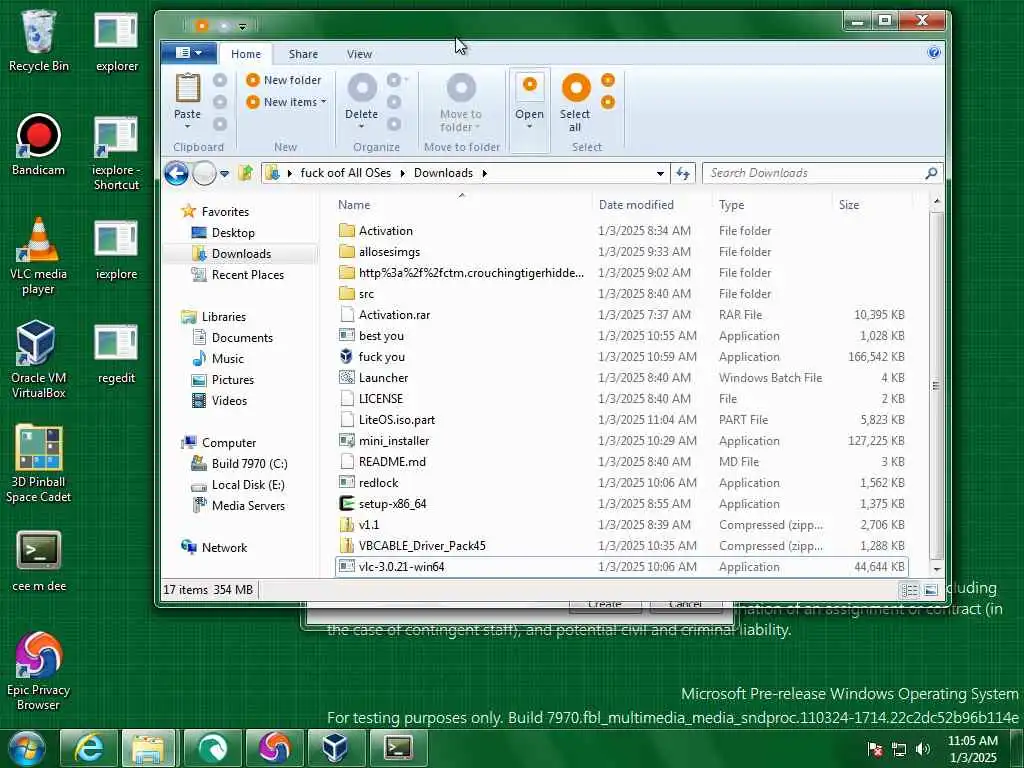Viewport: 1024px width, 768px height.
Task: Open Epic Privacy Browser desktop icon
Action: tap(39, 671)
